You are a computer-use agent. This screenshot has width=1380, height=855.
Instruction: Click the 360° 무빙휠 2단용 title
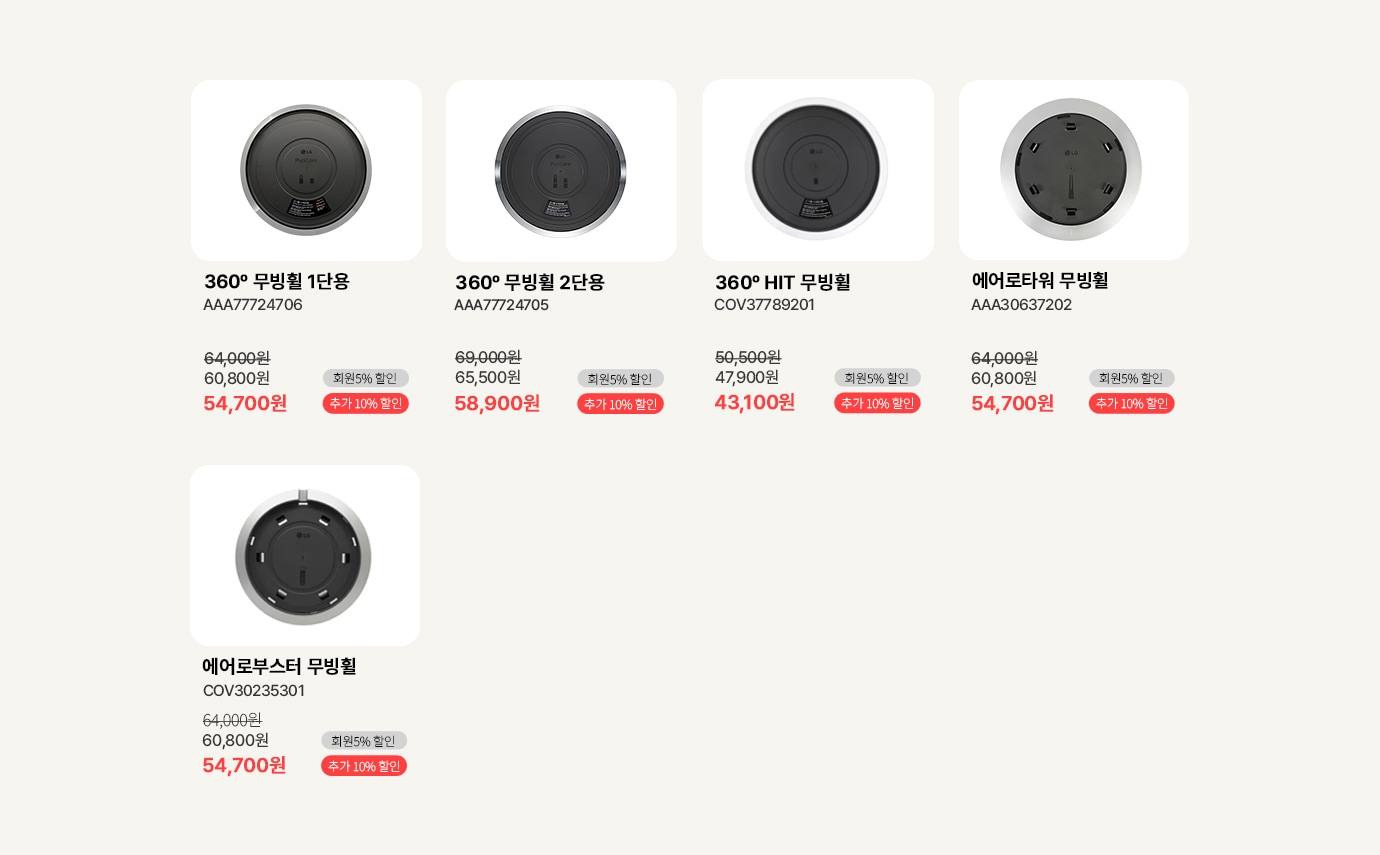pos(530,283)
